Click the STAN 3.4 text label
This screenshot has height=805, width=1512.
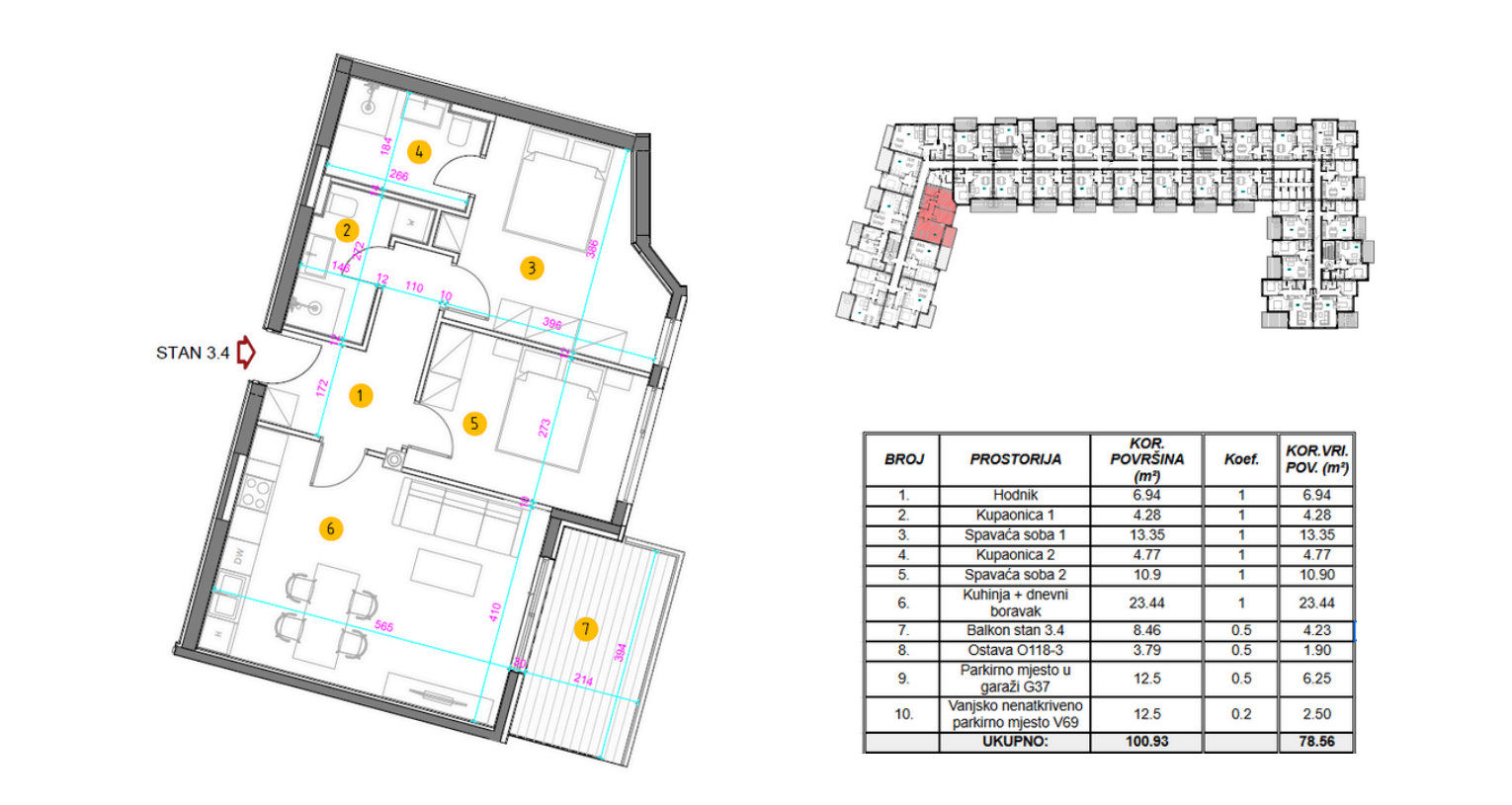pos(192,353)
